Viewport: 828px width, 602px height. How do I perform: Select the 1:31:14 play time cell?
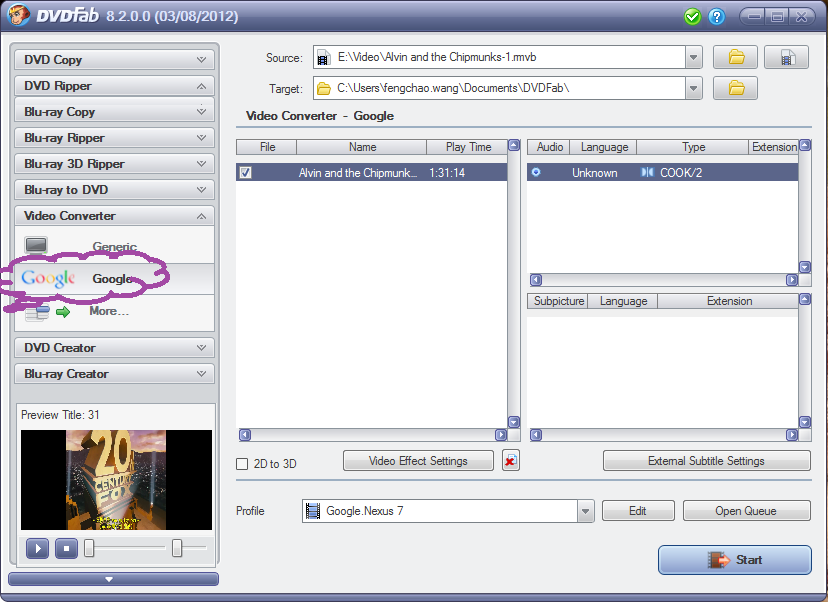(x=447, y=173)
